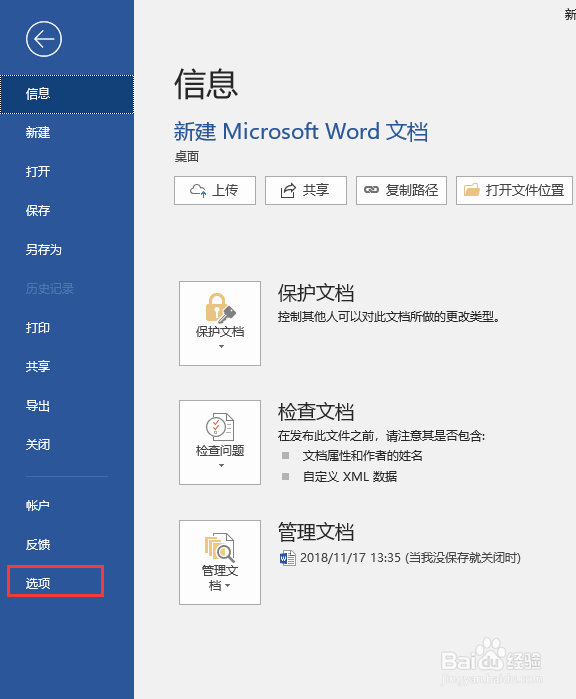
Task: Click the 管理文档 heading
Action: [x=316, y=532]
